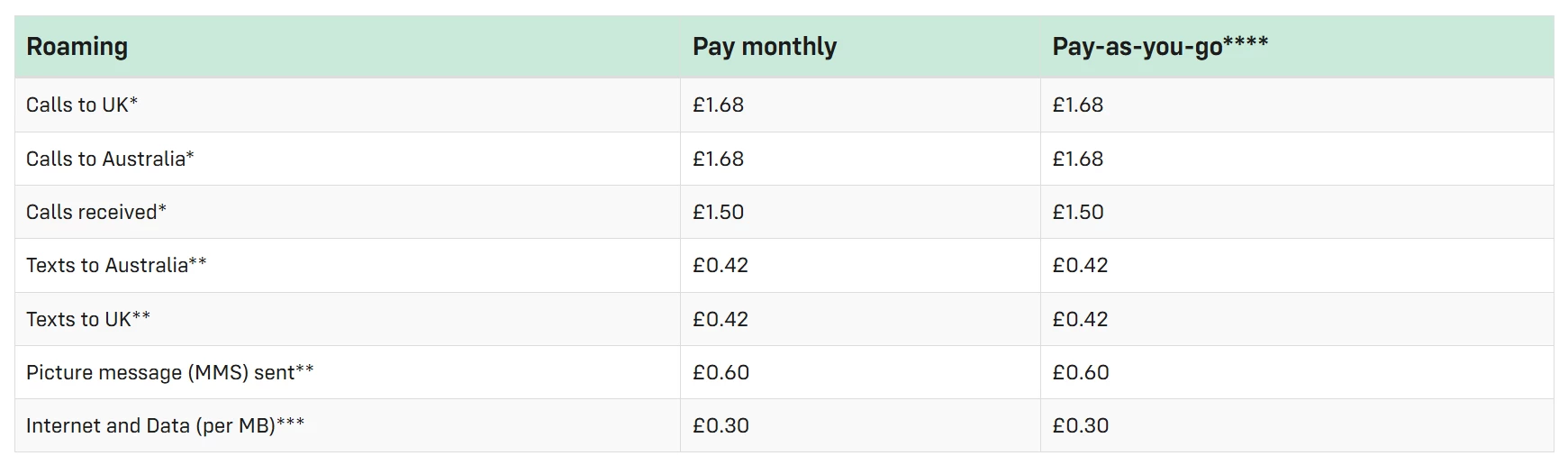Click Pay monthly £0.30 data price
The height and width of the screenshot is (465, 1568).
click(x=721, y=425)
